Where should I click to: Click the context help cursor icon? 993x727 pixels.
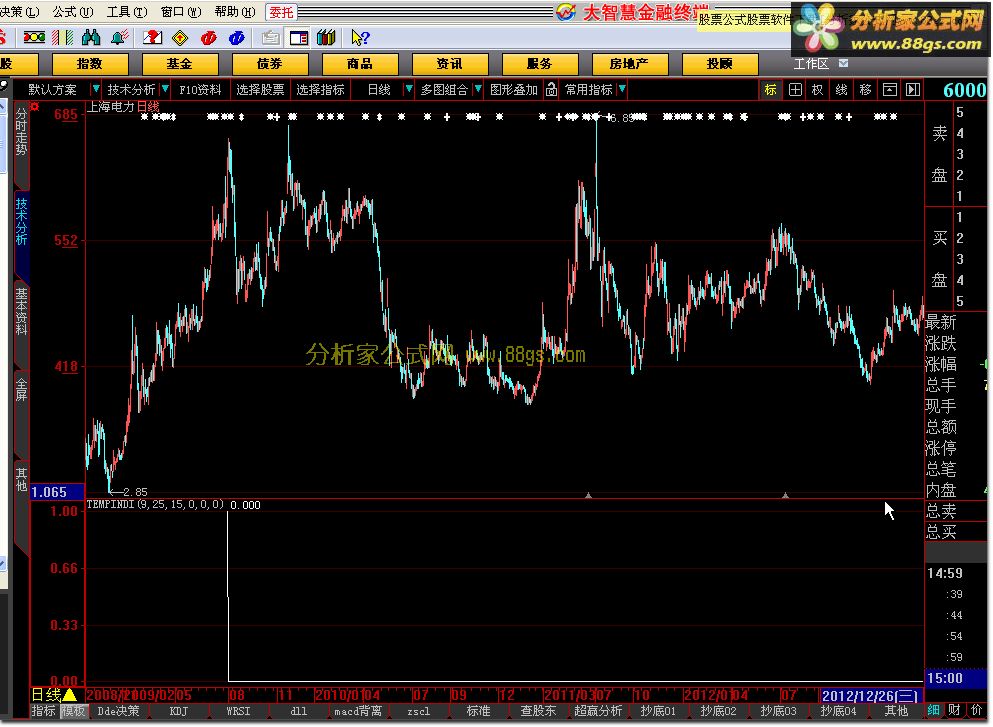tap(360, 38)
